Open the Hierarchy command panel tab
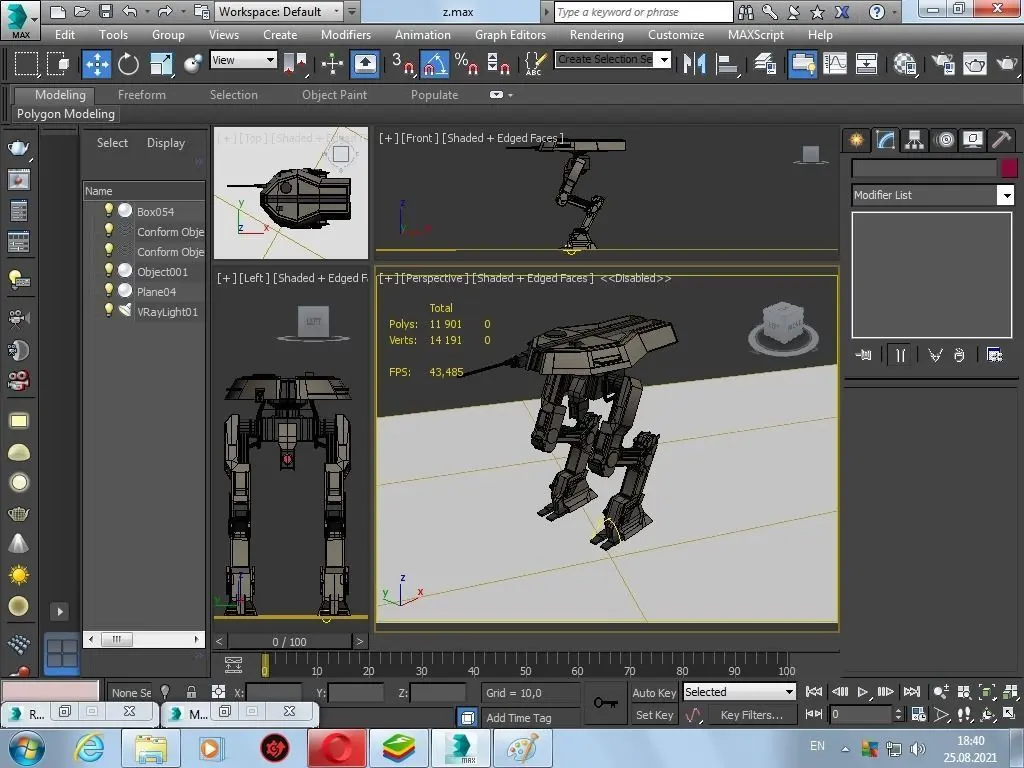 click(x=914, y=140)
